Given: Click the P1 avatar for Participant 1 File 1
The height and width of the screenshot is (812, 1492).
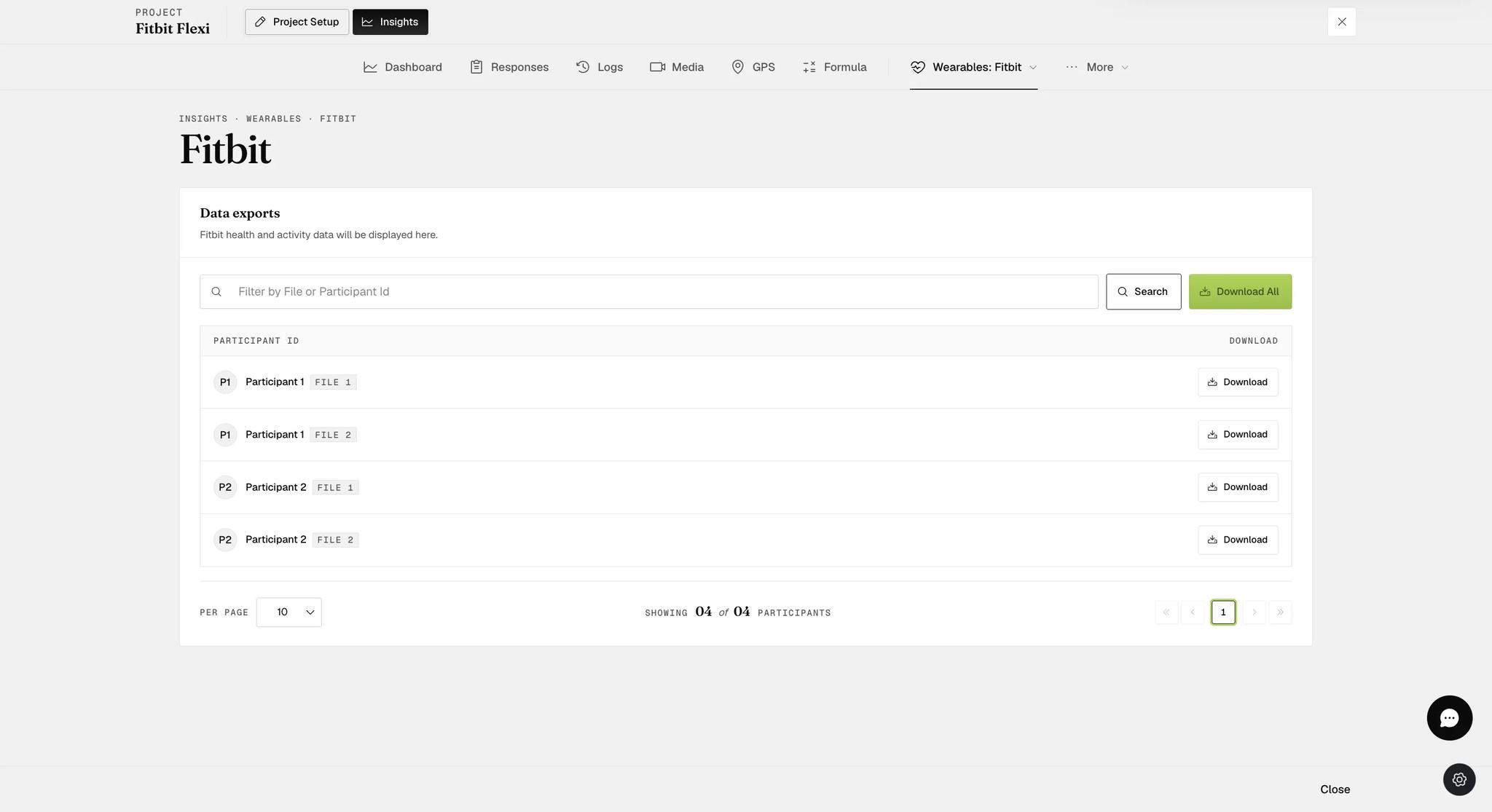Looking at the screenshot, I should point(225,382).
